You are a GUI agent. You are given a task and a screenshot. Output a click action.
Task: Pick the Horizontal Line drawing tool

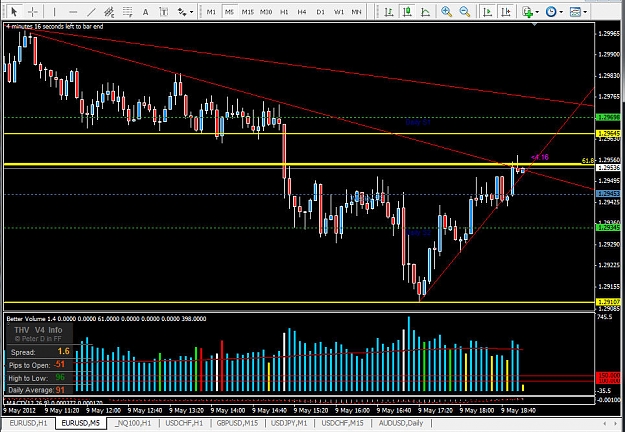click(x=73, y=12)
